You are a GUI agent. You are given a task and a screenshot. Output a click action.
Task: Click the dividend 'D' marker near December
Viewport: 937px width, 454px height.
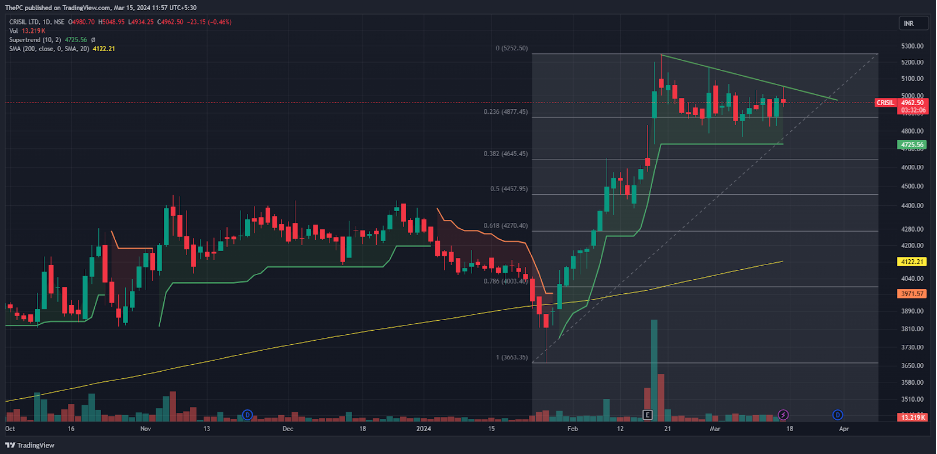[247, 414]
